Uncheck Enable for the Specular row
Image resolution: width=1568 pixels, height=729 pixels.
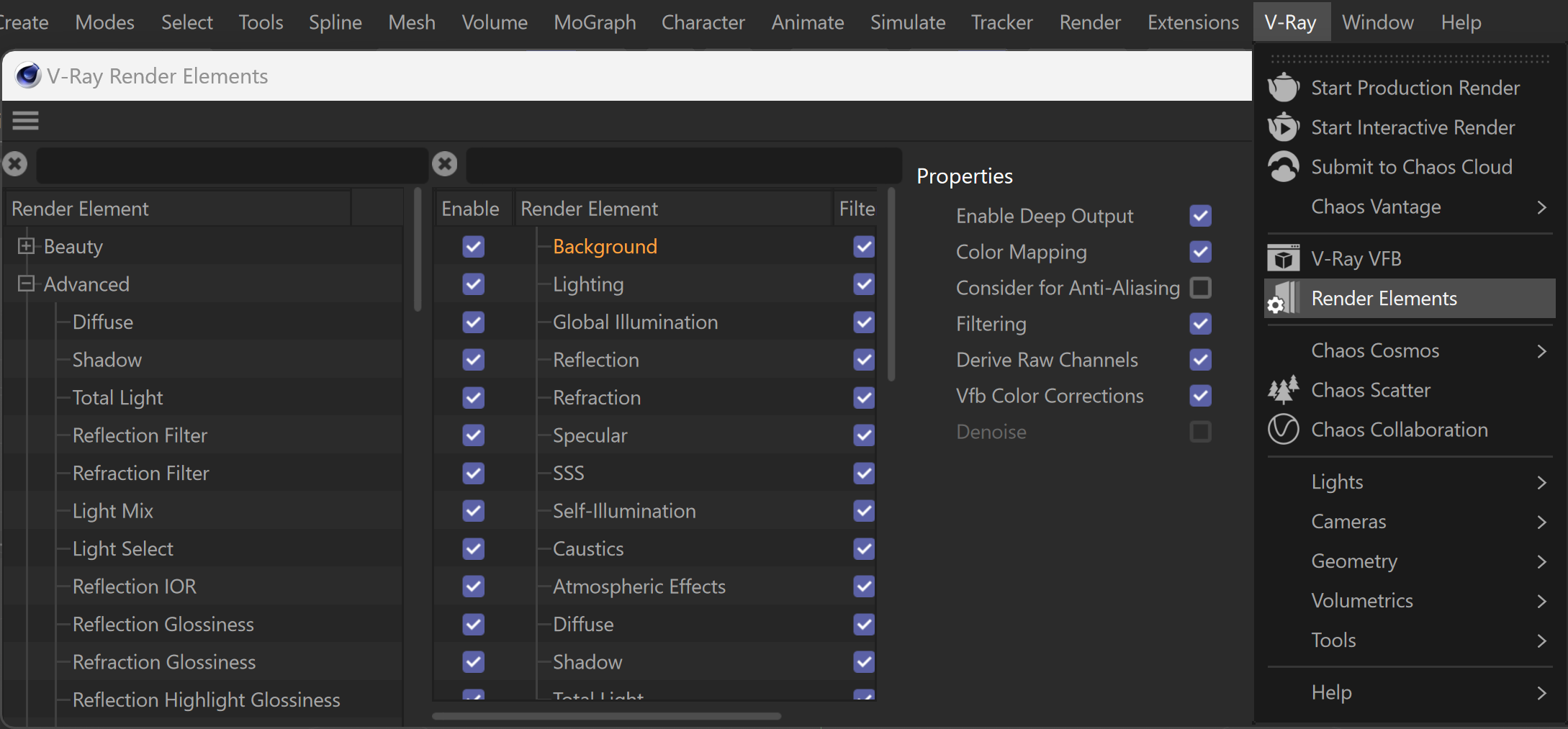click(473, 435)
